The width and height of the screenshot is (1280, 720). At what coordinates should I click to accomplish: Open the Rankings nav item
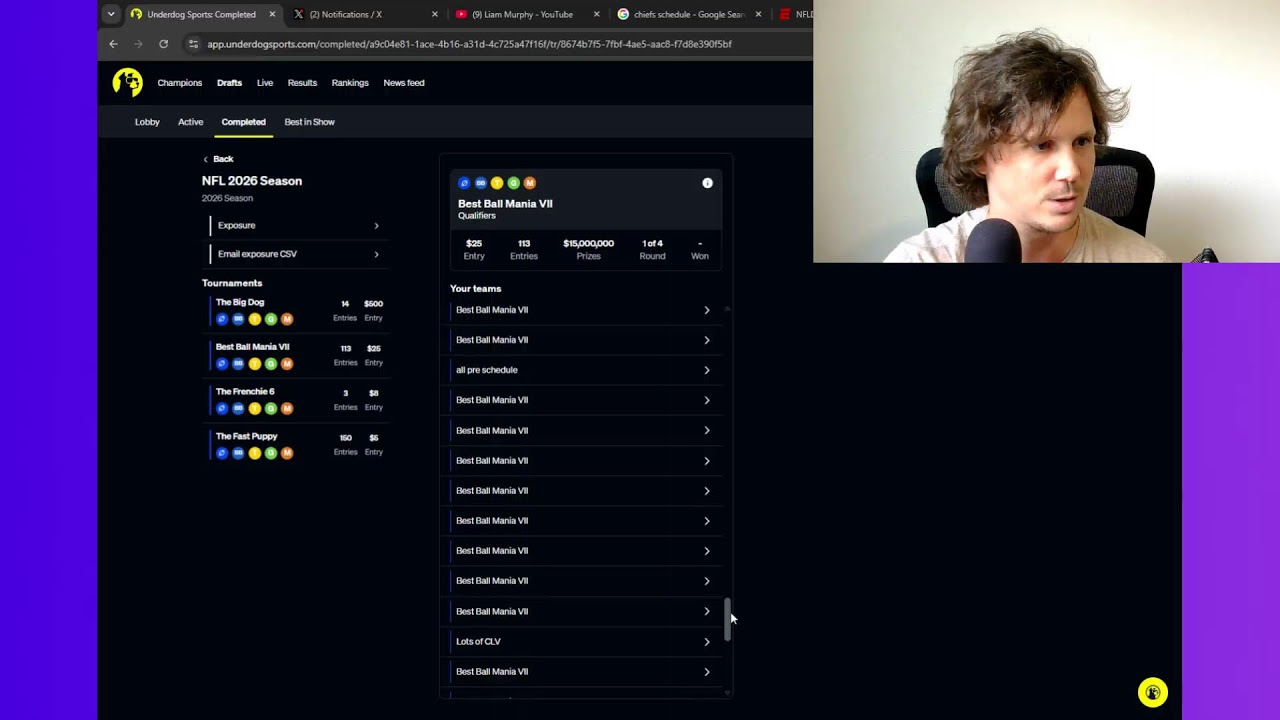click(x=350, y=83)
